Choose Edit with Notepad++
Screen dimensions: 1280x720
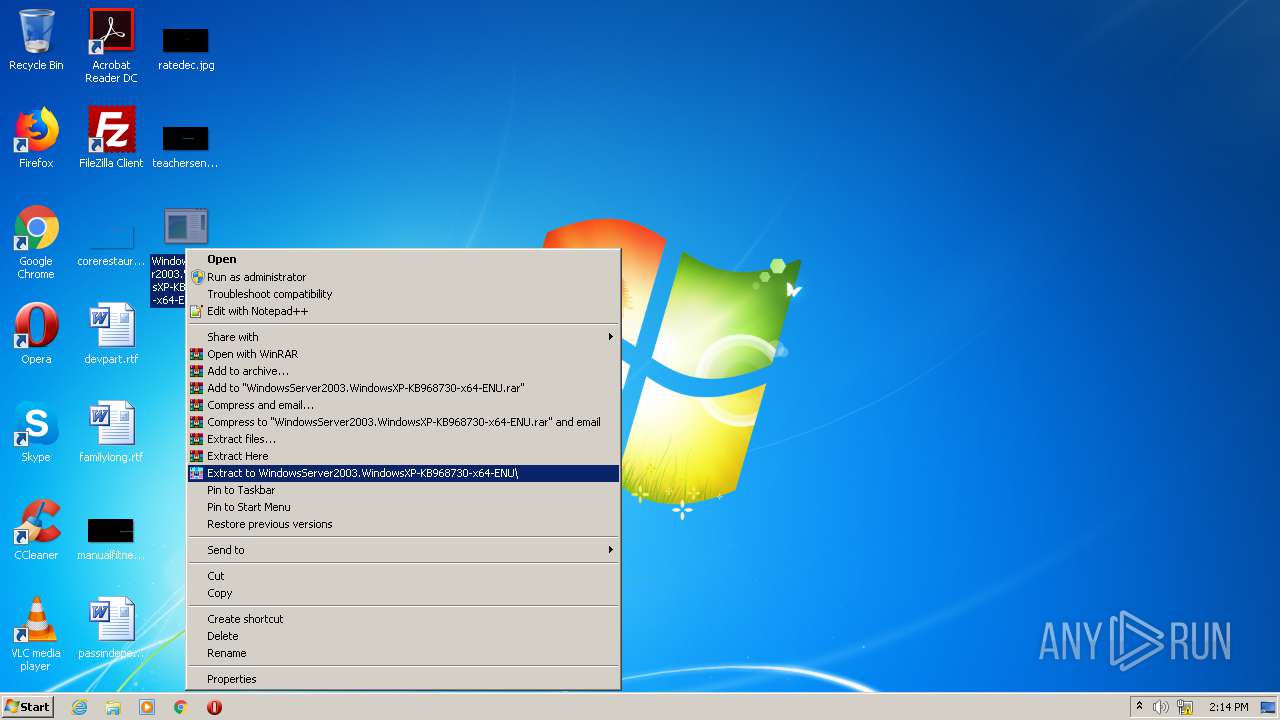(404, 311)
